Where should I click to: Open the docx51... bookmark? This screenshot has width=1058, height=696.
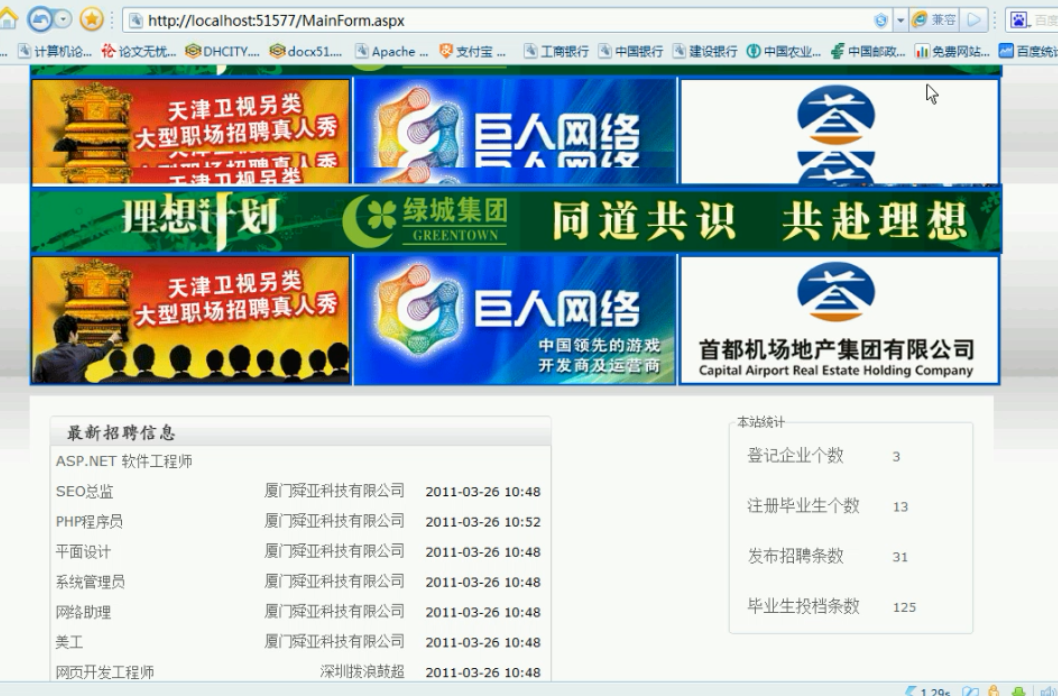point(306,51)
